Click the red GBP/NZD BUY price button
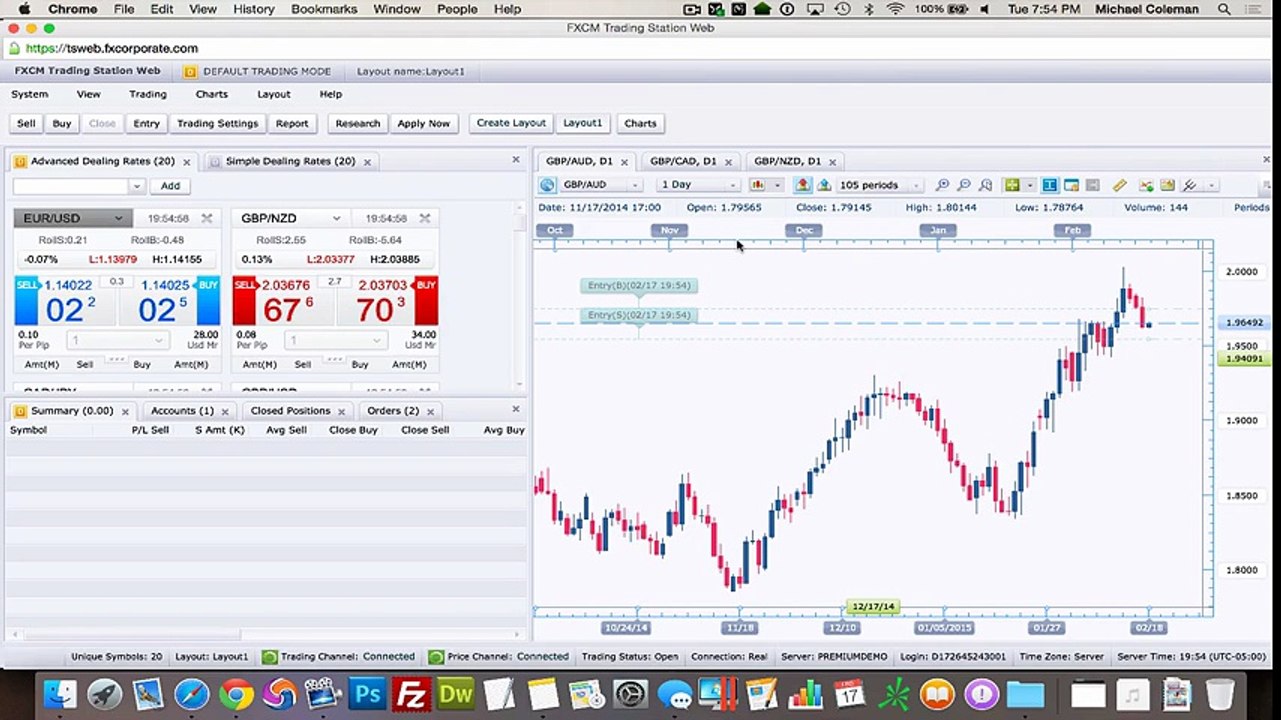The width and height of the screenshot is (1281, 720). (386, 300)
